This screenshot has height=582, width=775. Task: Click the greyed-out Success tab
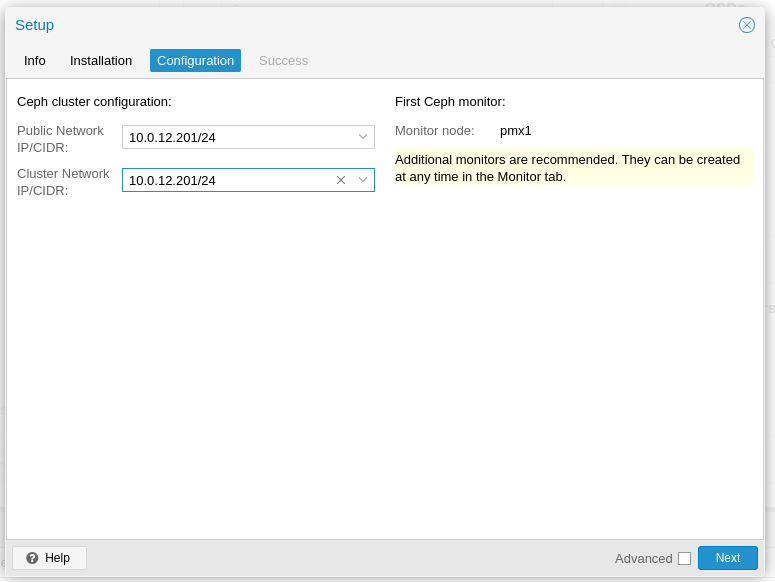283,60
